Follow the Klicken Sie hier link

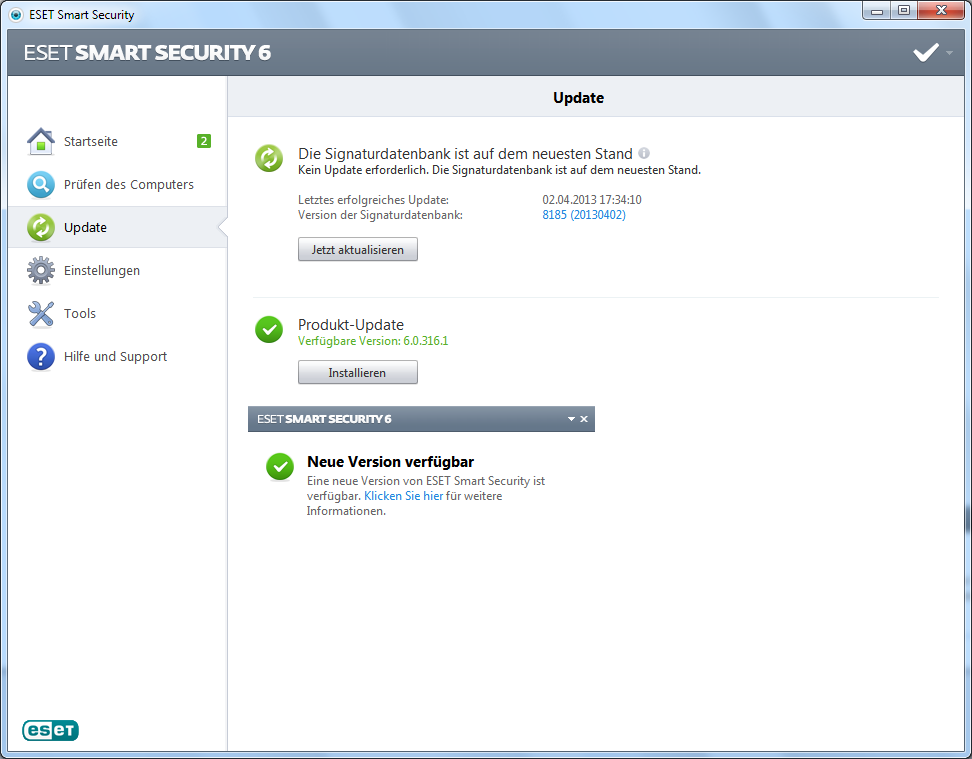point(403,496)
